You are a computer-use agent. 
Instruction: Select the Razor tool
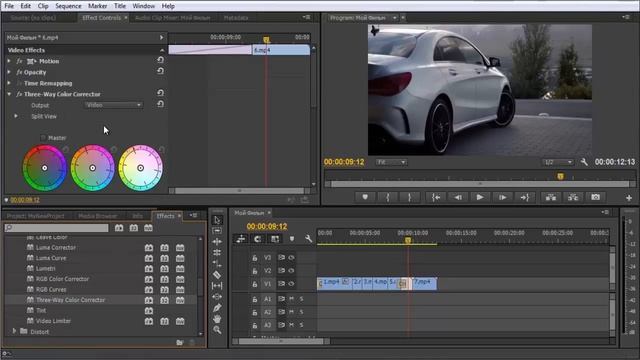pyautogui.click(x=217, y=275)
